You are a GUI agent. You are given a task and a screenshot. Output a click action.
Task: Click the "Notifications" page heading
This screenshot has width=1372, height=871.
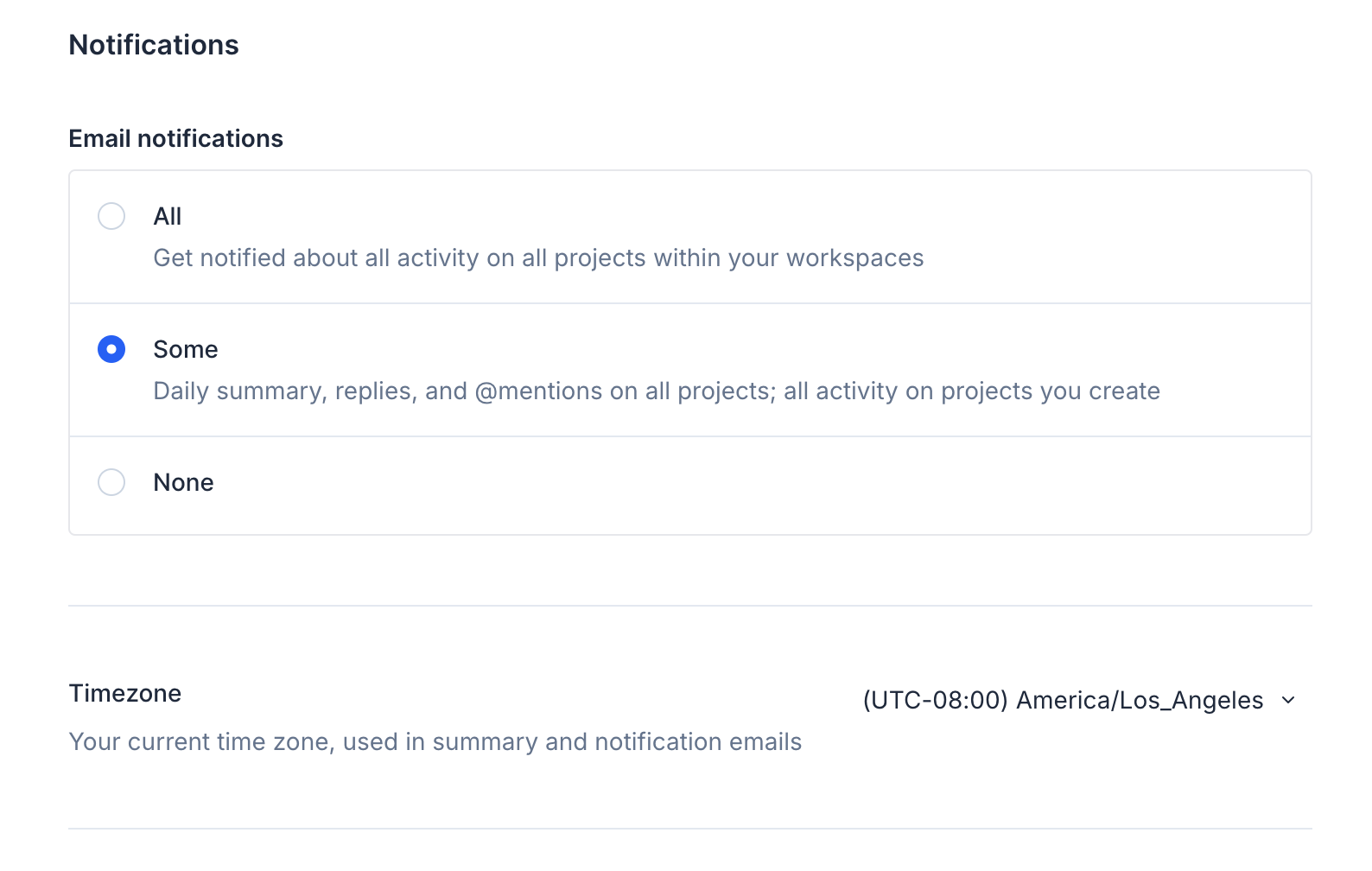pyautogui.click(x=154, y=45)
